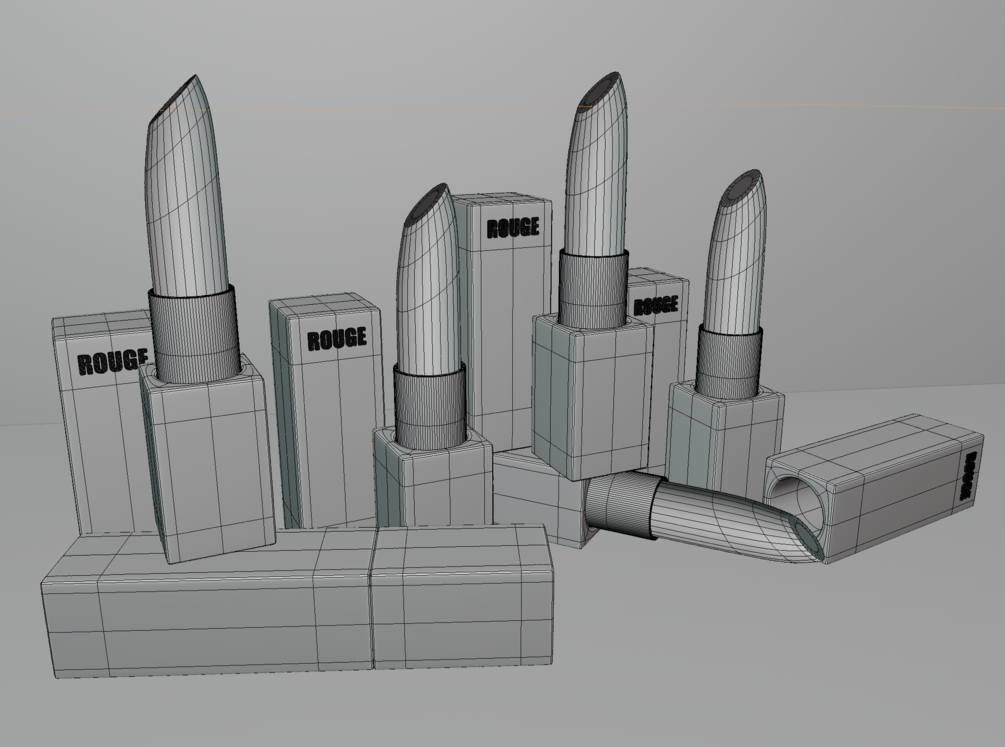This screenshot has height=747, width=1005.
Task: Select the ROUGE label on the standing cap beside the leftmost lipstick
Action: pos(336,339)
